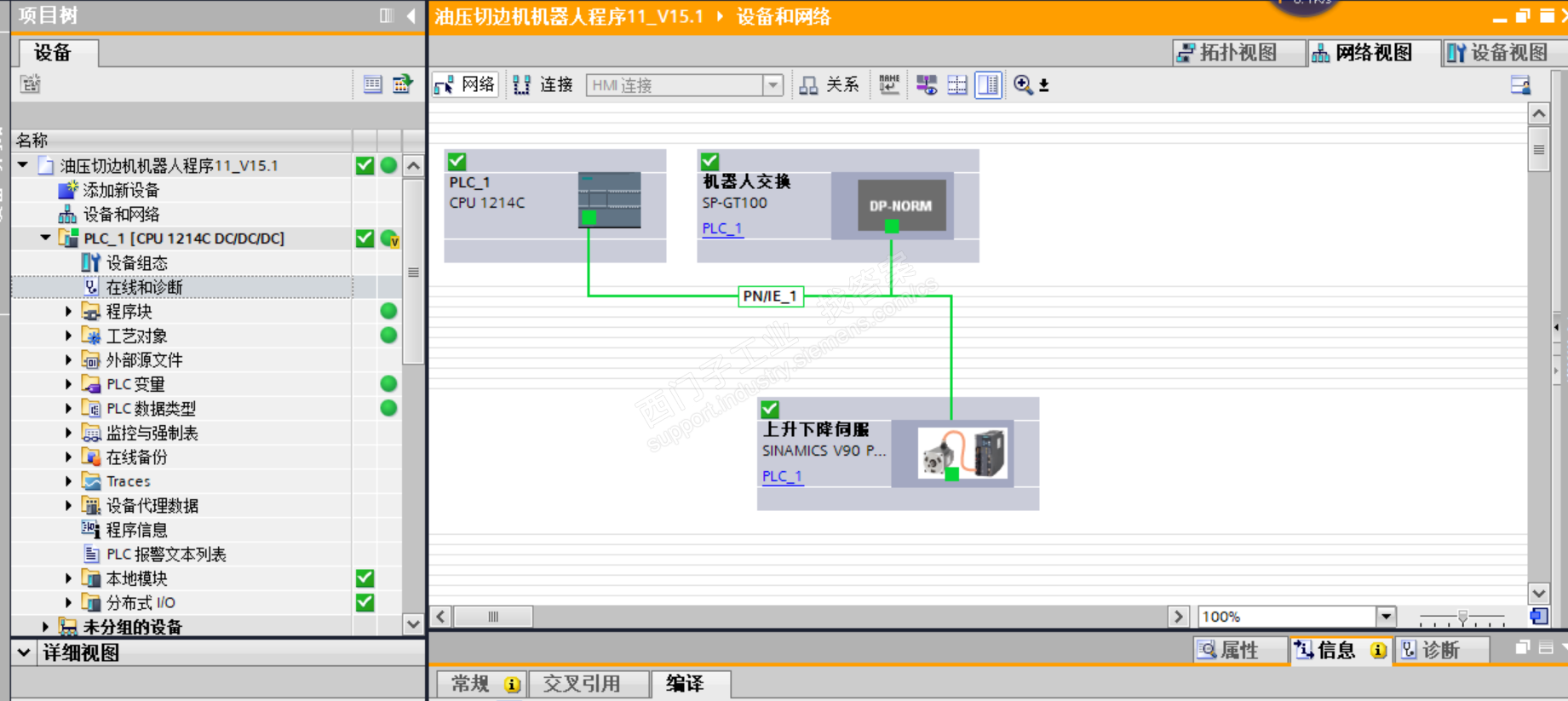Click the network view scroll-down arrow
The width and height of the screenshot is (1568, 701).
point(1538,593)
